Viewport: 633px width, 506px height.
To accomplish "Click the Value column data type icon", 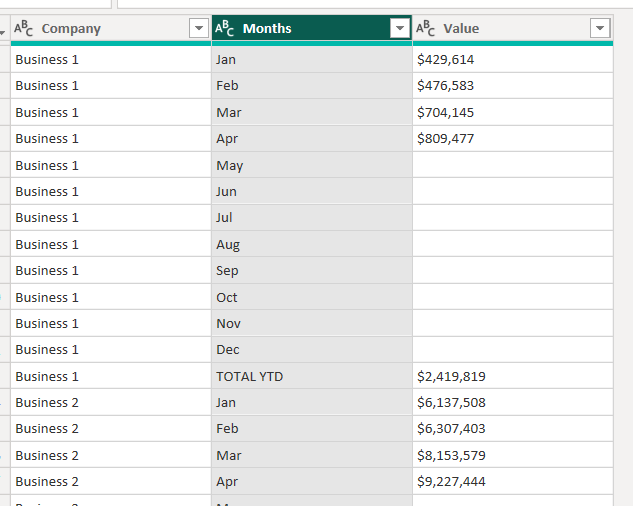I will (x=425, y=28).
